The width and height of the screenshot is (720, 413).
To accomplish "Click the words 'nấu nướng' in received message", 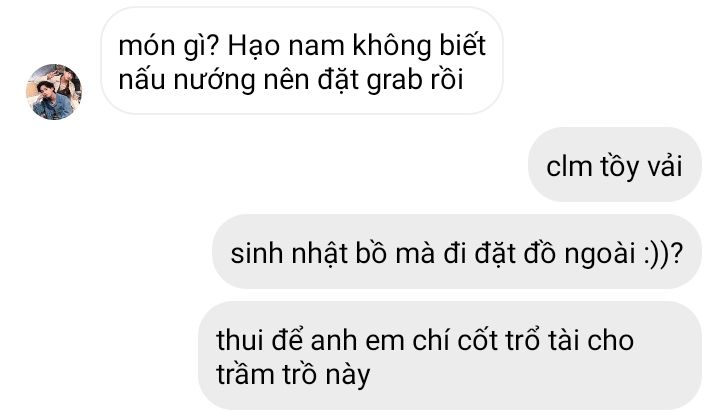I will click(x=187, y=80).
